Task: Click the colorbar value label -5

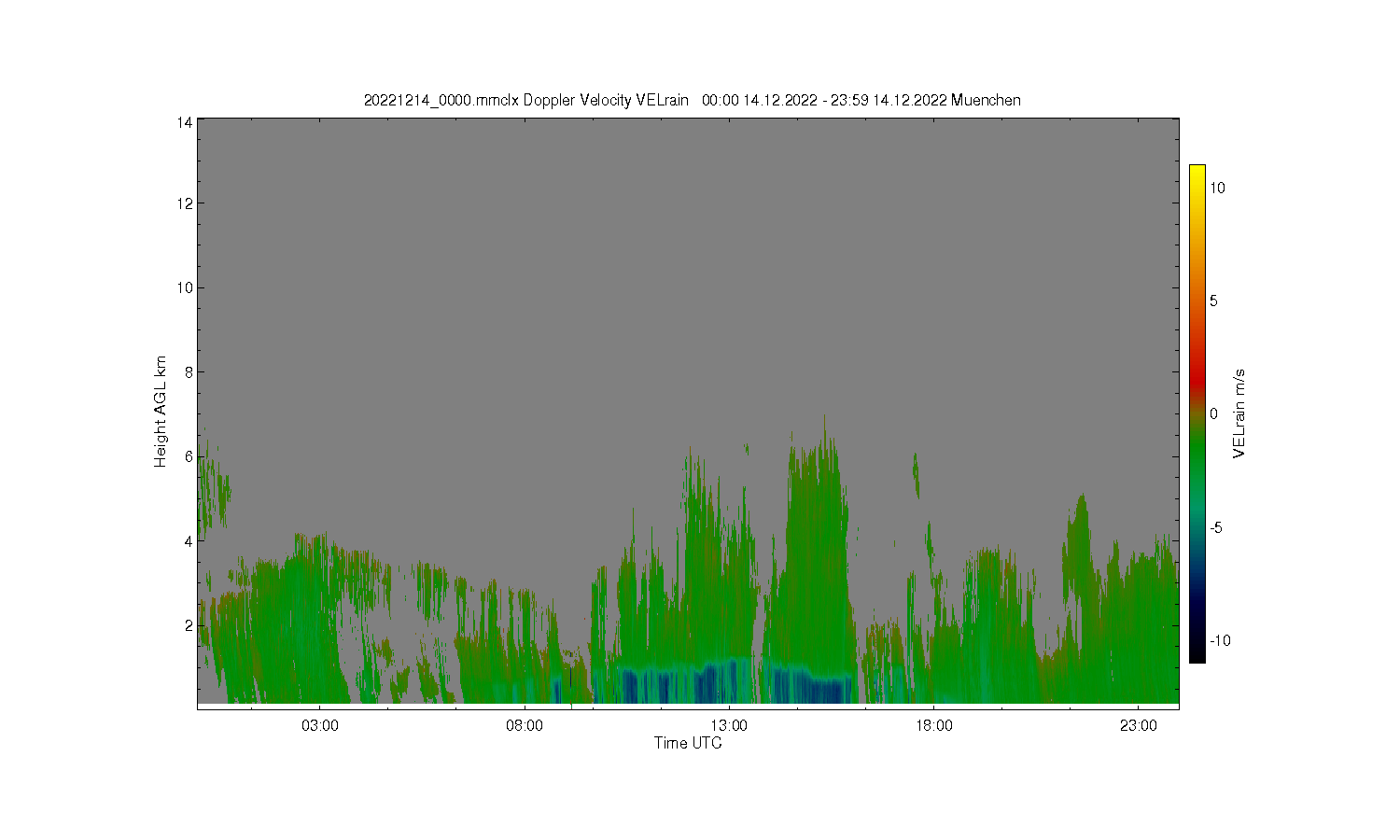Action: click(1216, 527)
